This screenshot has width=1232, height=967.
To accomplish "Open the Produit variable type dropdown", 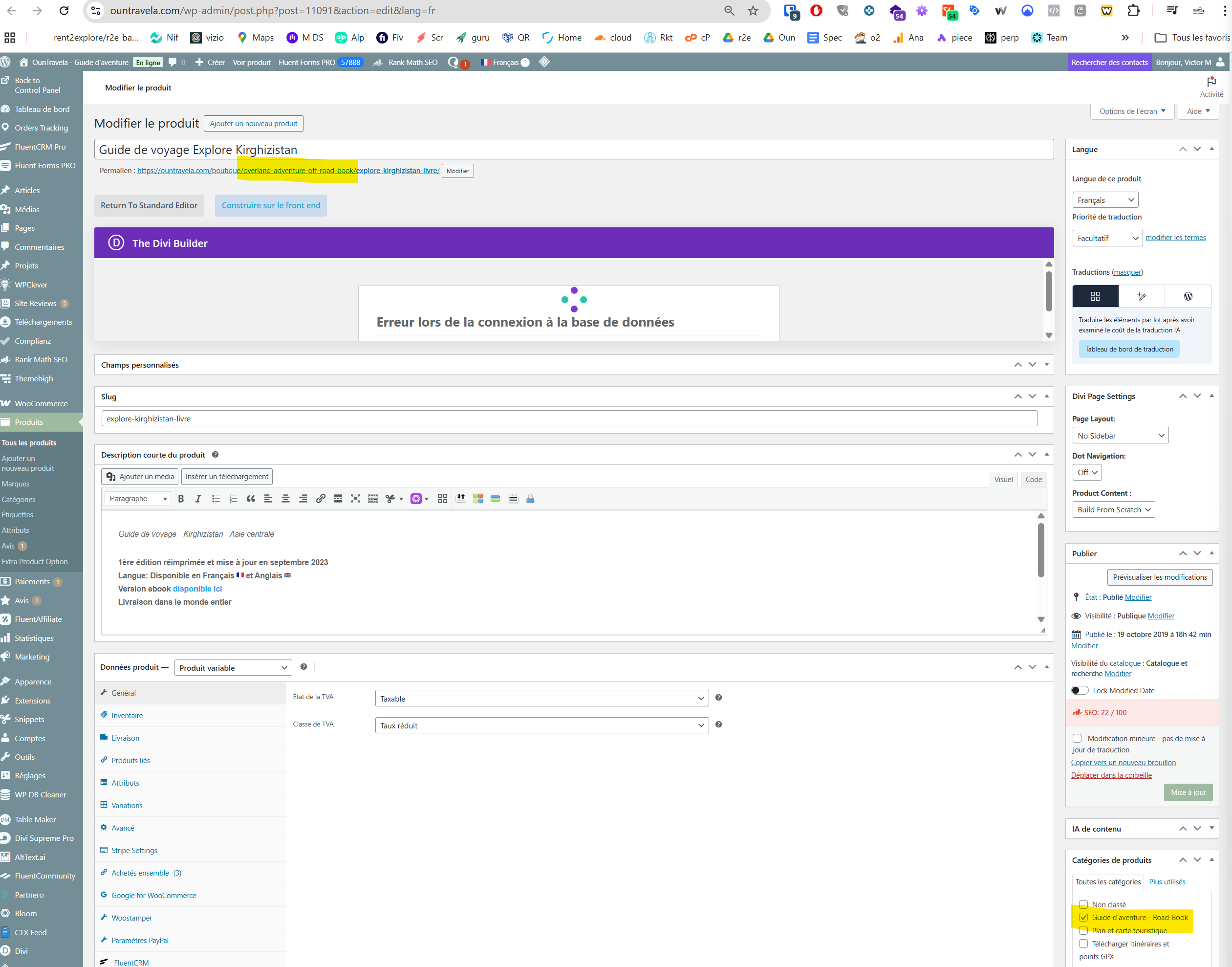I will 233,667.
